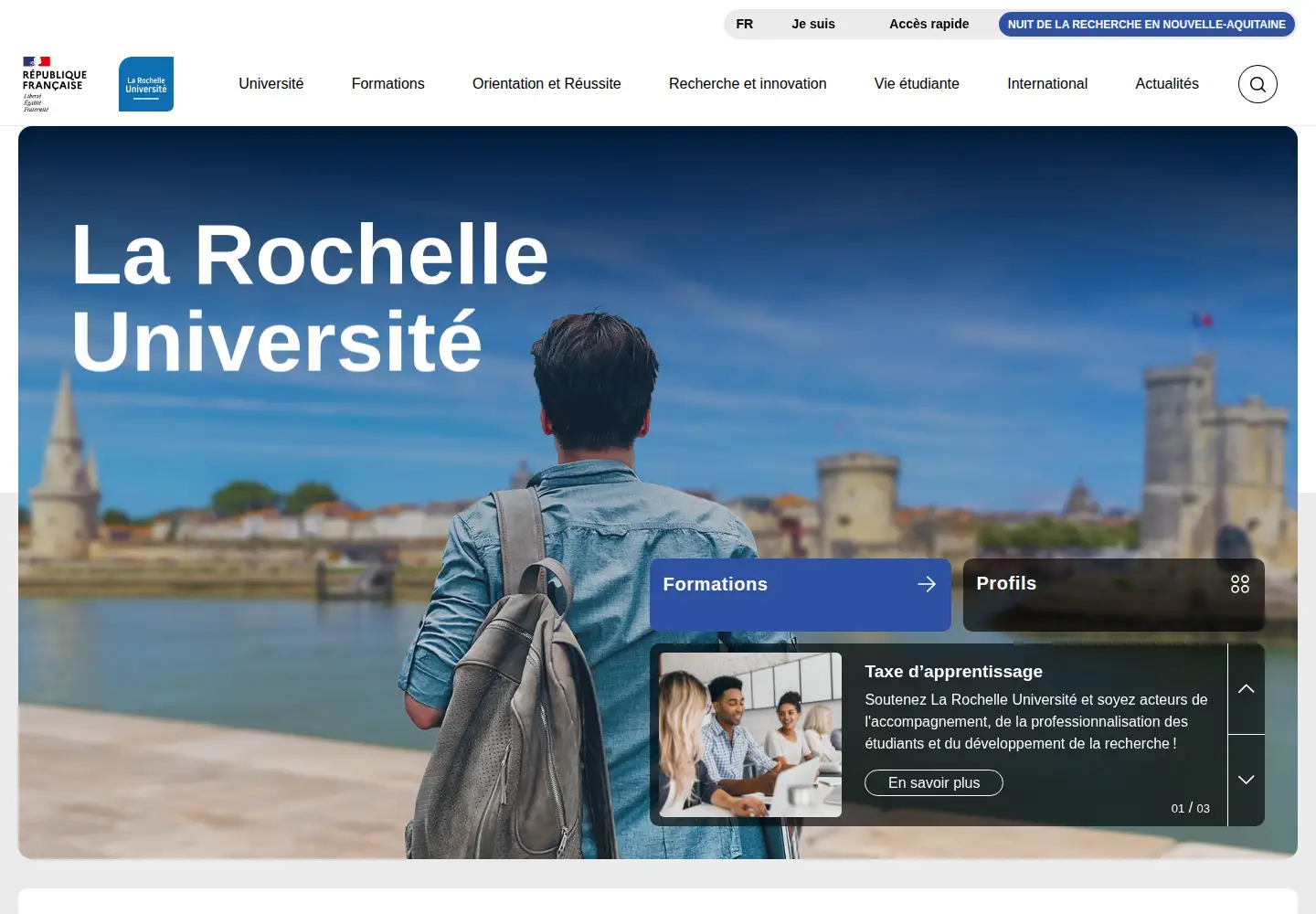Open Nuit de la recherche en Nouvelle-Aquitaine link
This screenshot has height=914, width=1316.
click(x=1147, y=25)
